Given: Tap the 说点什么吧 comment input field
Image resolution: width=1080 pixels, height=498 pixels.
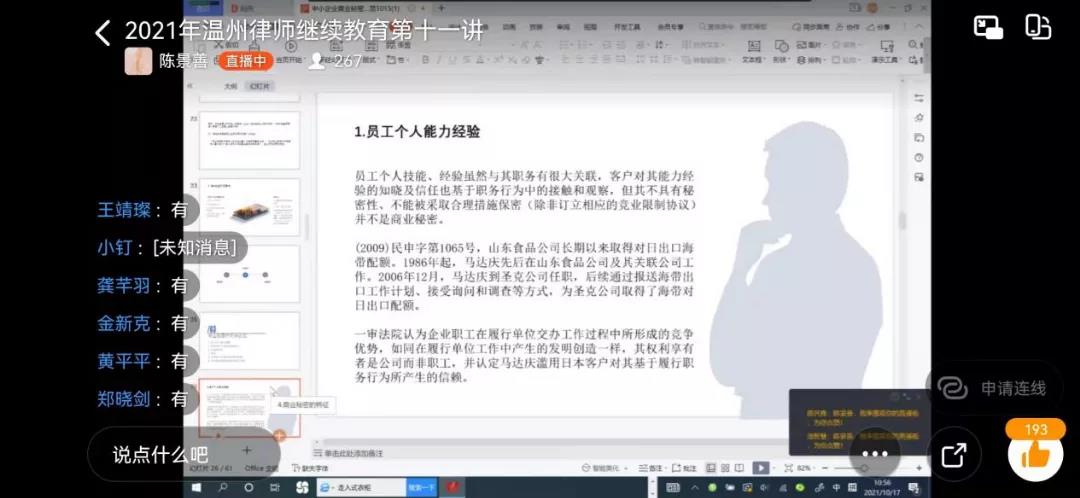Looking at the screenshot, I should pos(160,455).
